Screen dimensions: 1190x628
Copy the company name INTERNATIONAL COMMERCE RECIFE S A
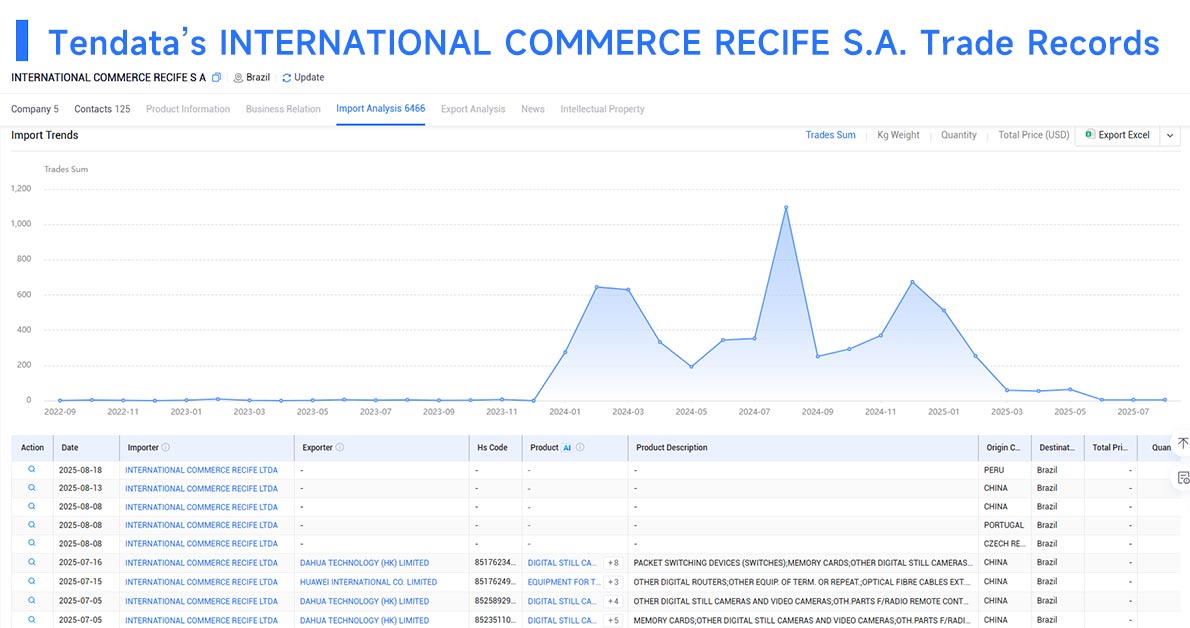(216, 77)
